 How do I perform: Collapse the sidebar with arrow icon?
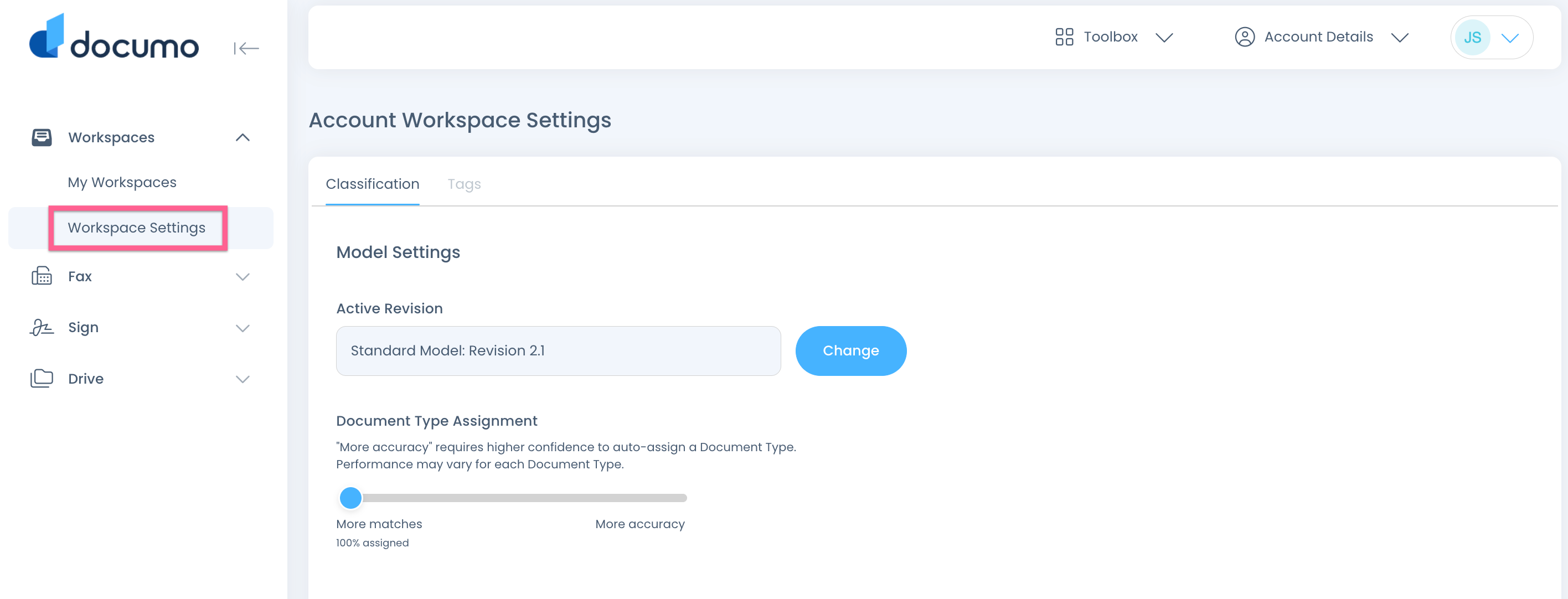(246, 48)
